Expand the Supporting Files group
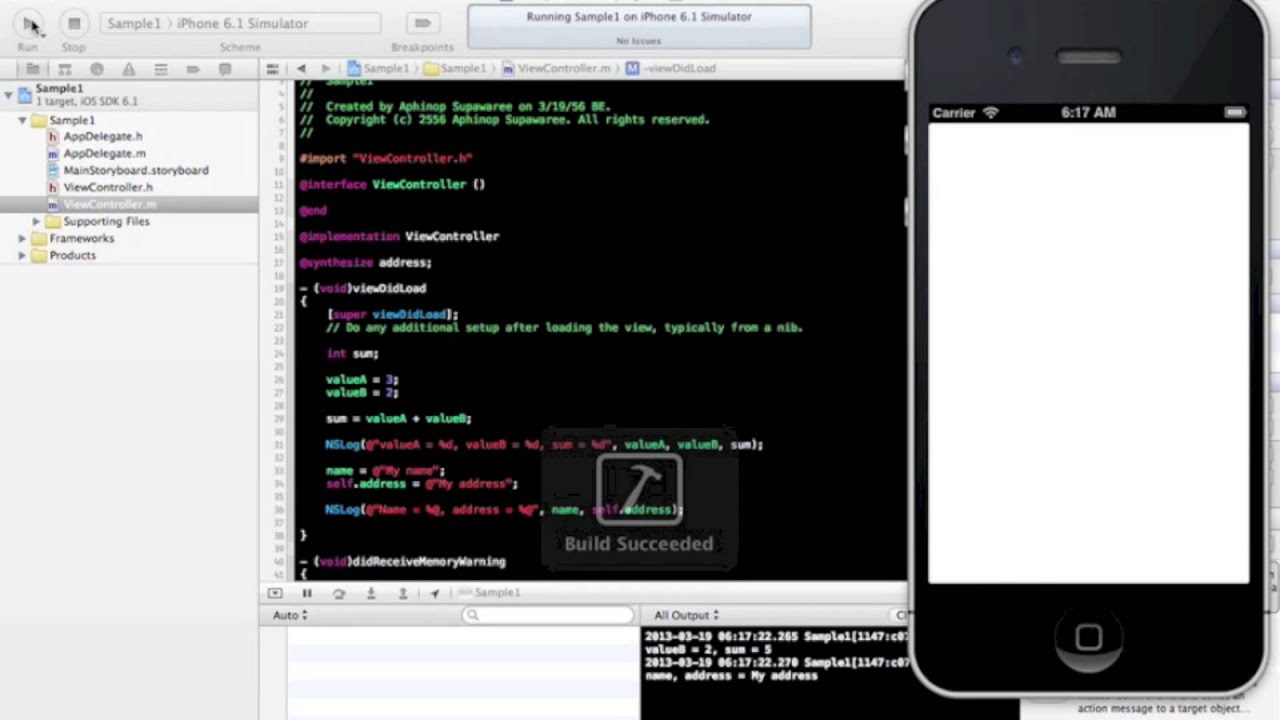 (36, 221)
